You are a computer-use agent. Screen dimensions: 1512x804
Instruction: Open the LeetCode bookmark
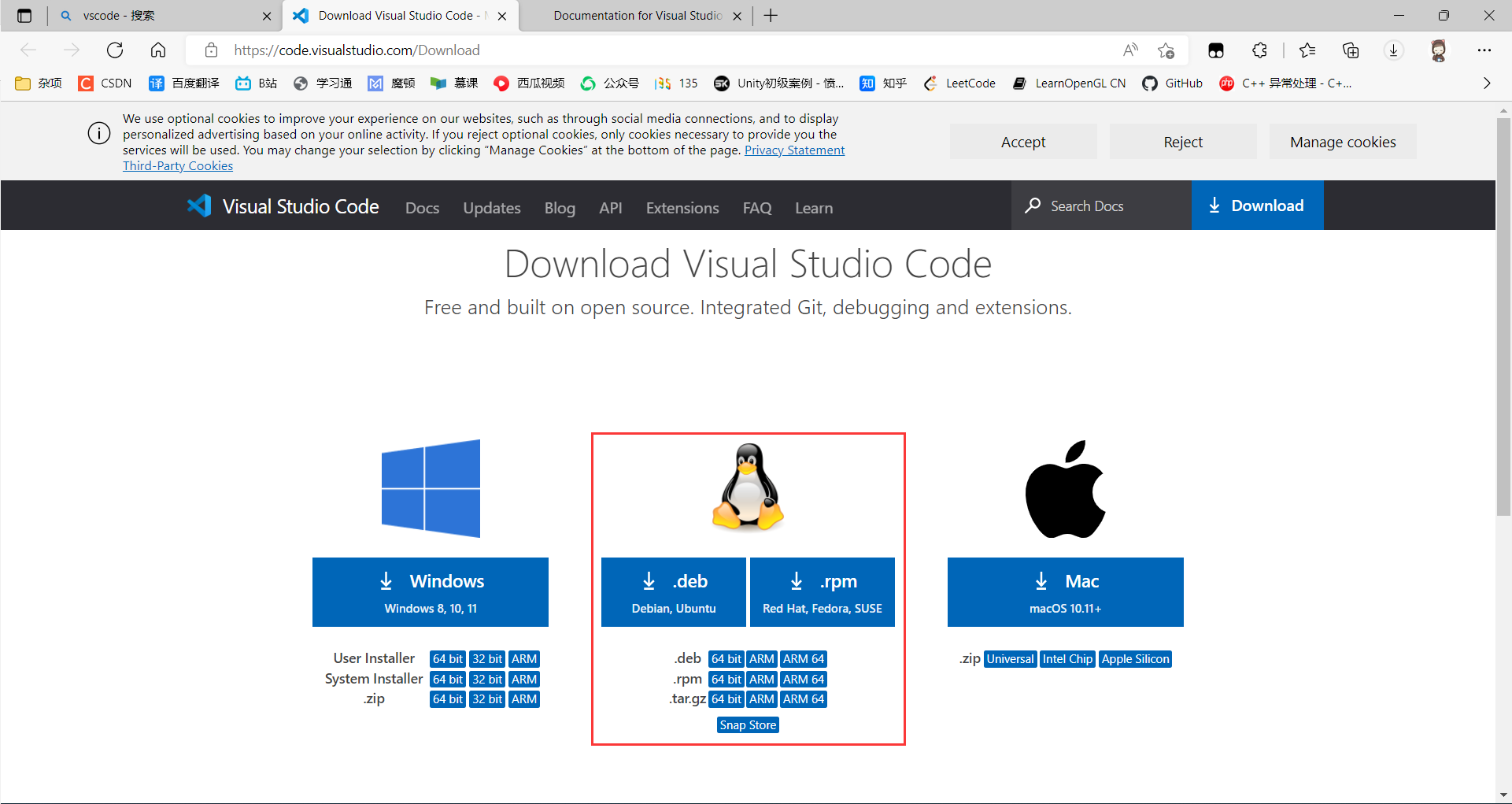959,83
